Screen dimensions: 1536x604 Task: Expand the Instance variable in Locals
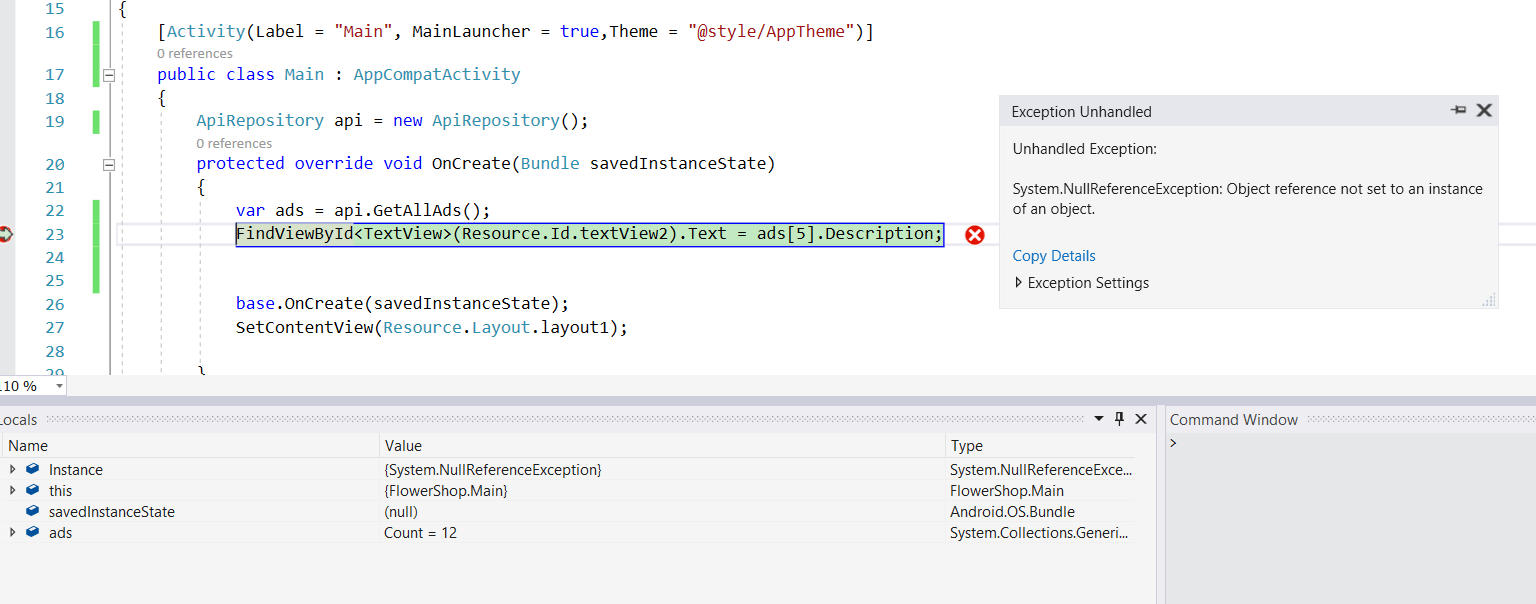12,470
